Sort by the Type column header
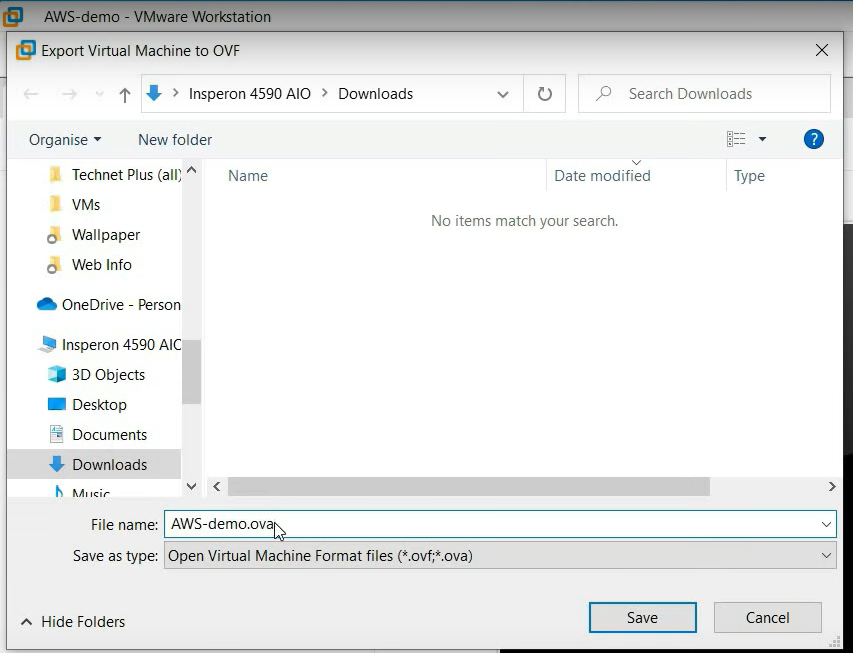The height and width of the screenshot is (653, 853). tap(749, 176)
